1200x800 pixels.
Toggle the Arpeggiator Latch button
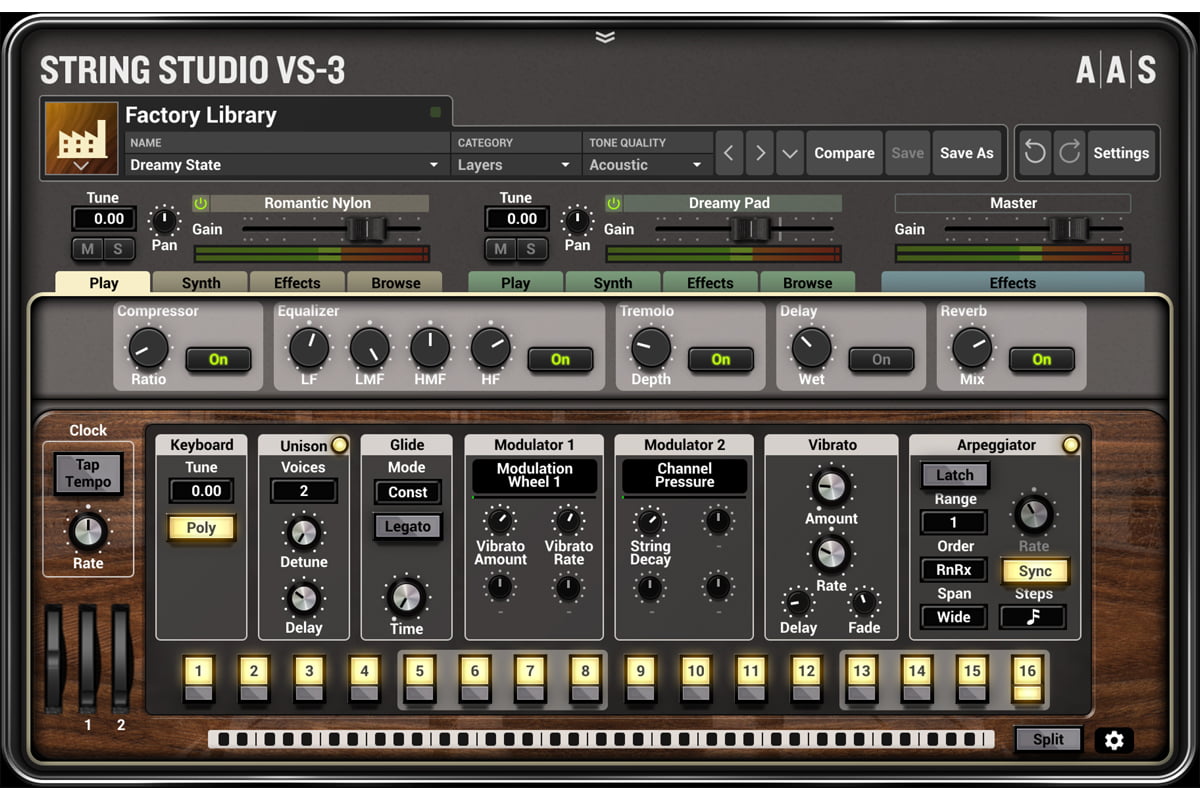click(954, 475)
